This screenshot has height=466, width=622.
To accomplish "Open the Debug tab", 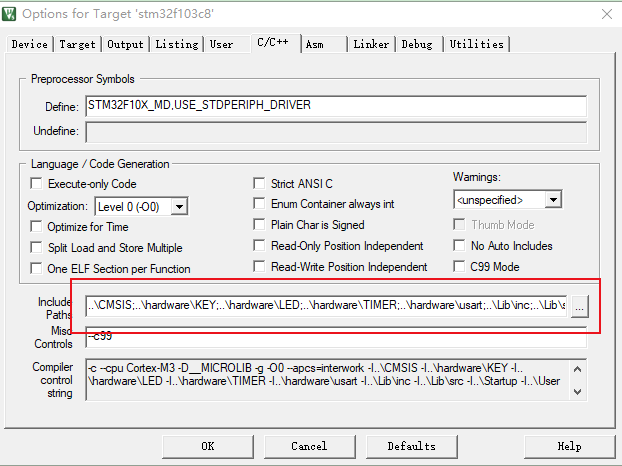I will click(417, 44).
